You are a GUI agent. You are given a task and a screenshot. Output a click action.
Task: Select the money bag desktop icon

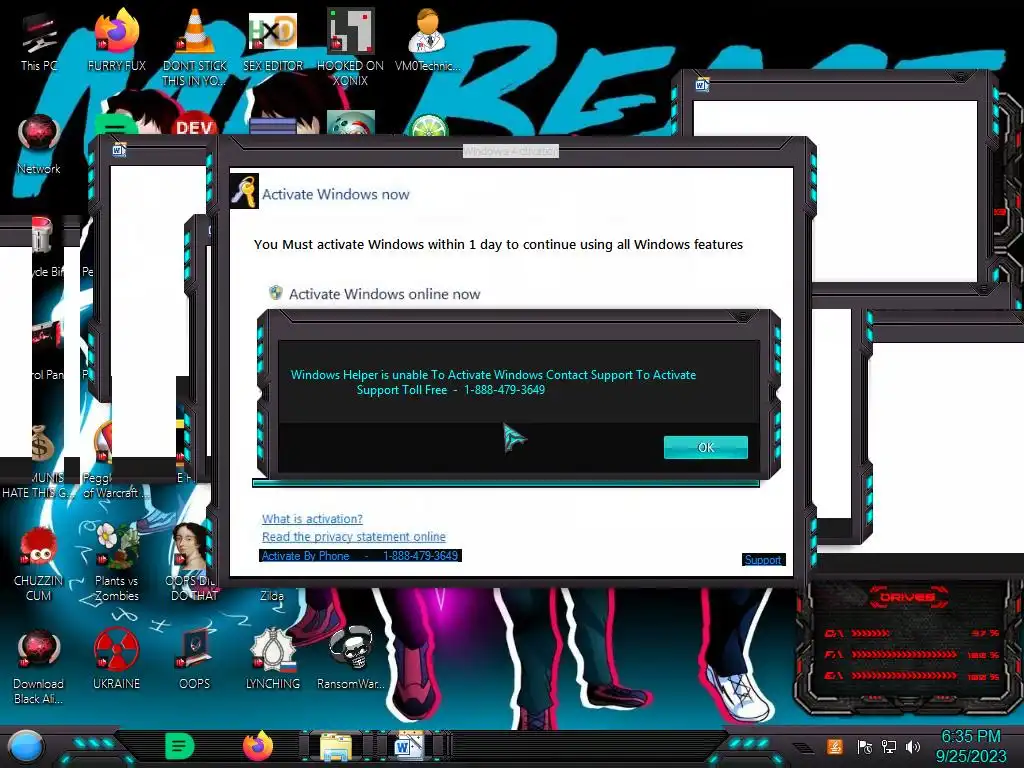pos(41,442)
